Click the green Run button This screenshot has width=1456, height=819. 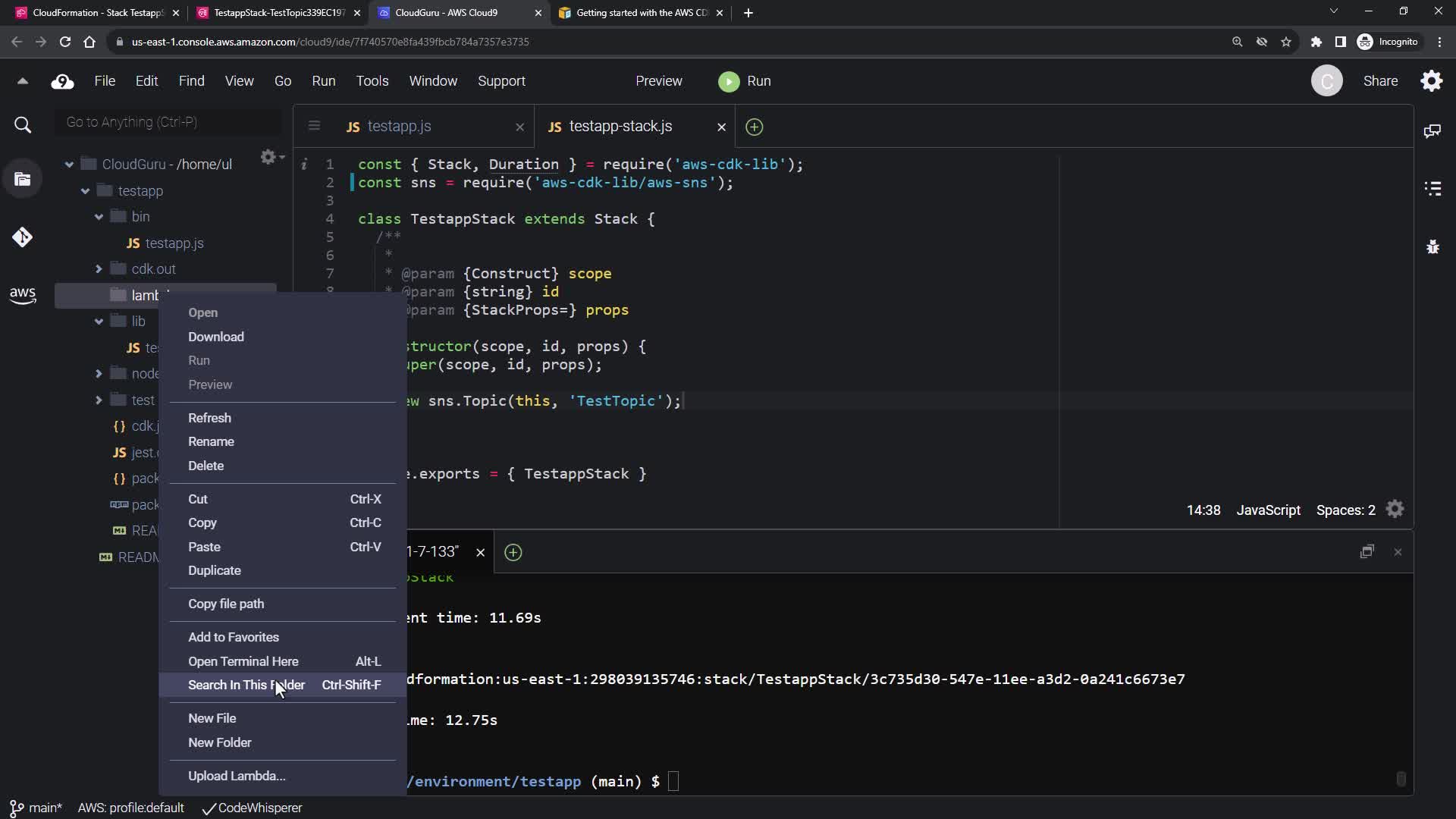(x=745, y=81)
